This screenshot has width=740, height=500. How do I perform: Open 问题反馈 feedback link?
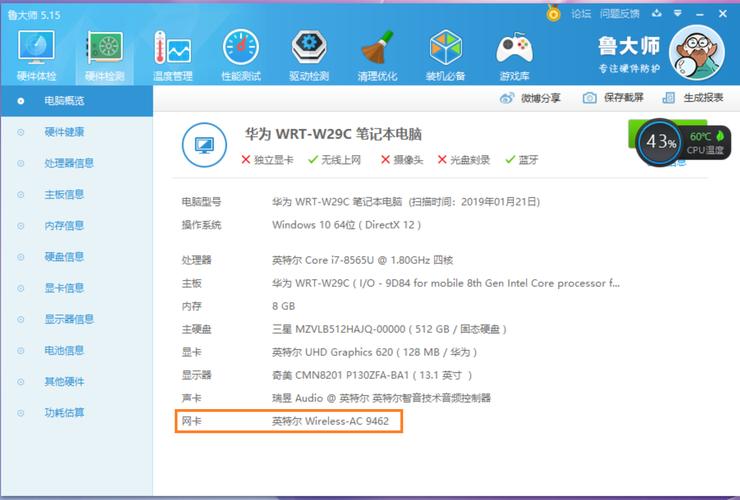point(620,14)
